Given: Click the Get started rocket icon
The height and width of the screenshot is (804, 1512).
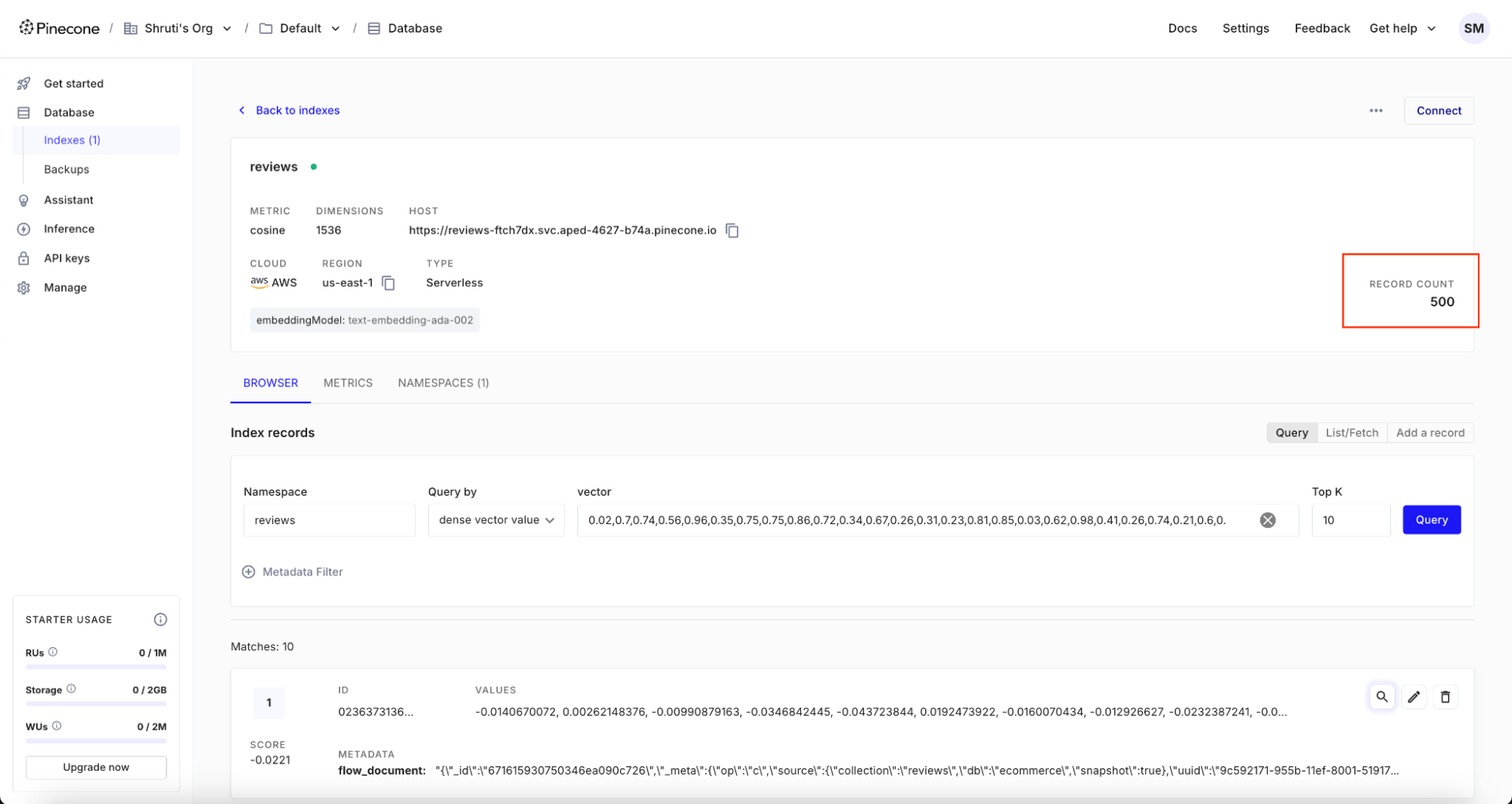Looking at the screenshot, I should click(23, 83).
